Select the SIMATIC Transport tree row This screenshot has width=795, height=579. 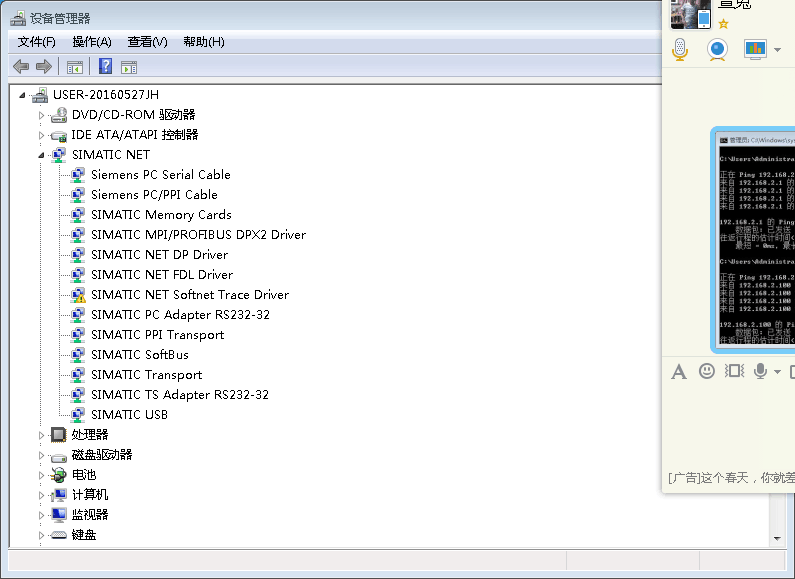point(147,375)
